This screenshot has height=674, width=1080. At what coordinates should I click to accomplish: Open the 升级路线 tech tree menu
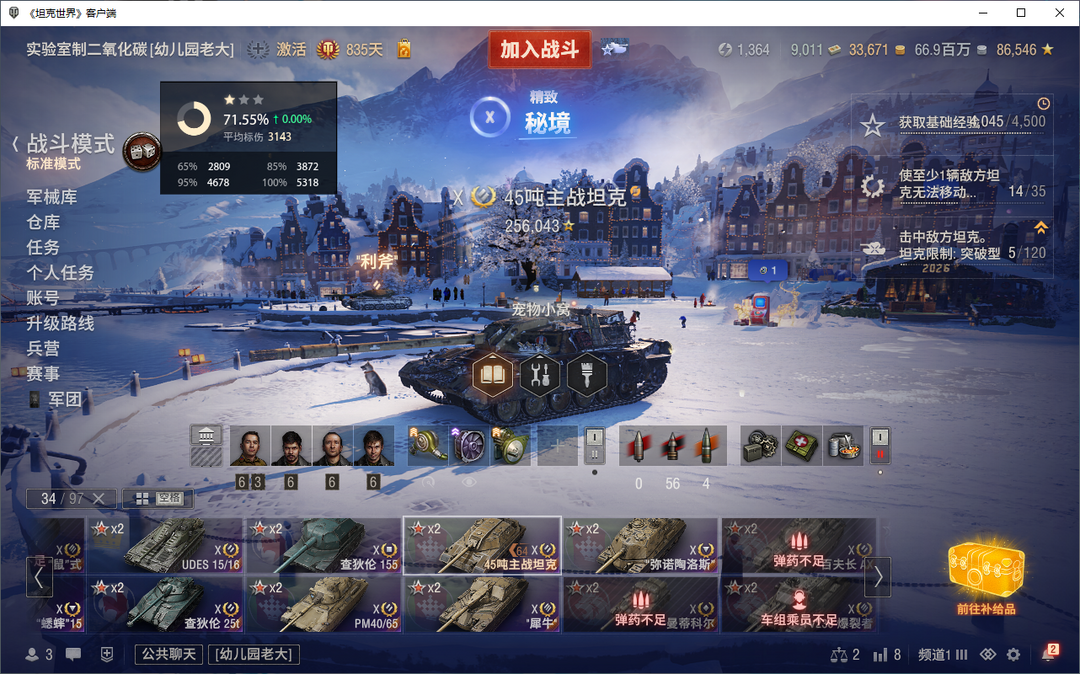tap(60, 323)
